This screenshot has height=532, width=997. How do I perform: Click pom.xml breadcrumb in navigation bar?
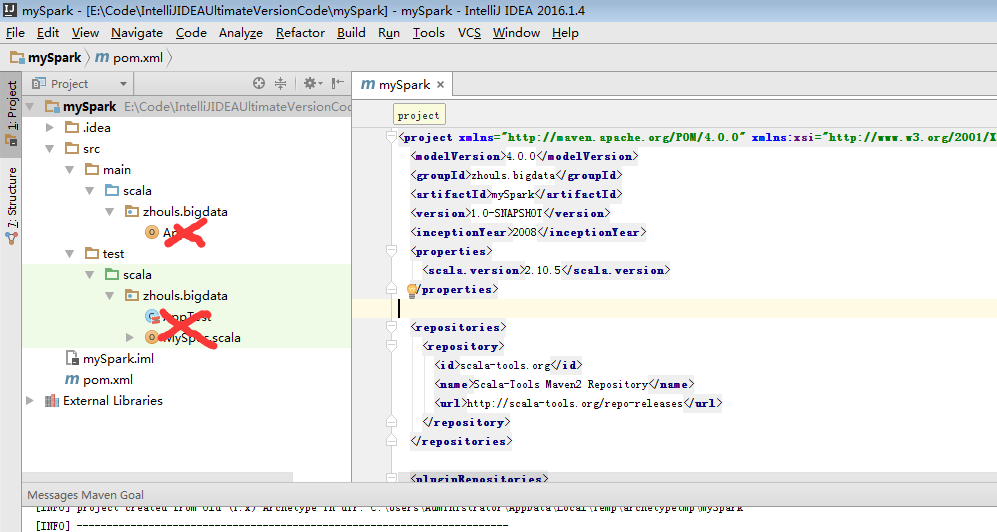pyautogui.click(x=130, y=58)
